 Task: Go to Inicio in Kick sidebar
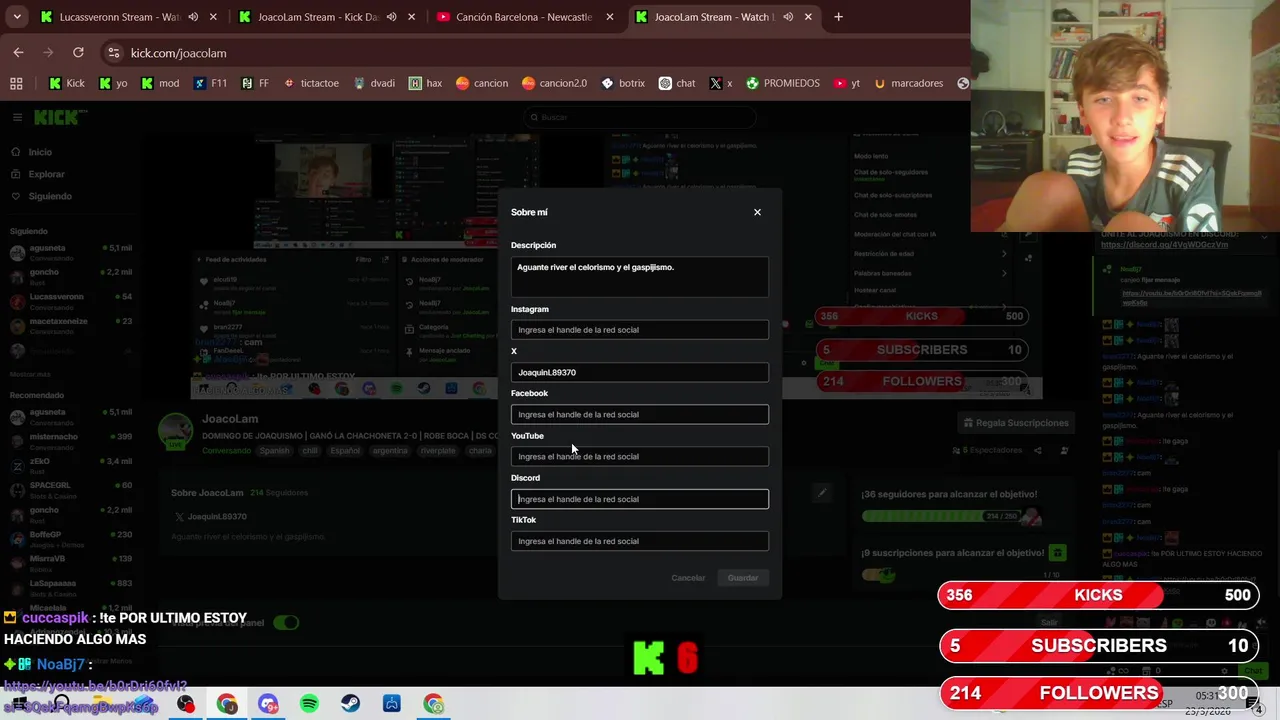[x=40, y=152]
